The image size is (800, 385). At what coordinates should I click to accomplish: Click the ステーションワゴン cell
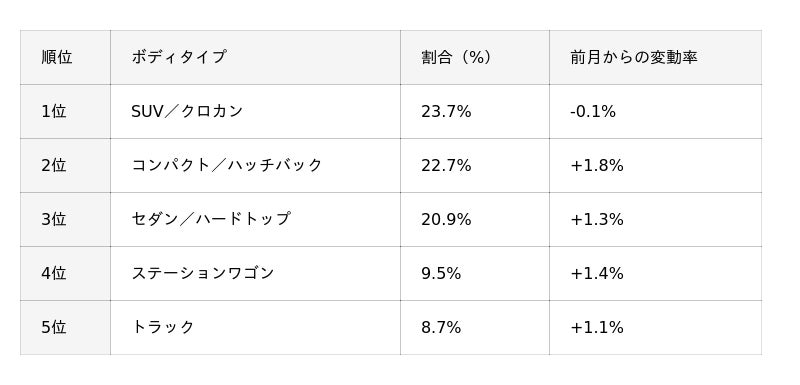pos(255,273)
